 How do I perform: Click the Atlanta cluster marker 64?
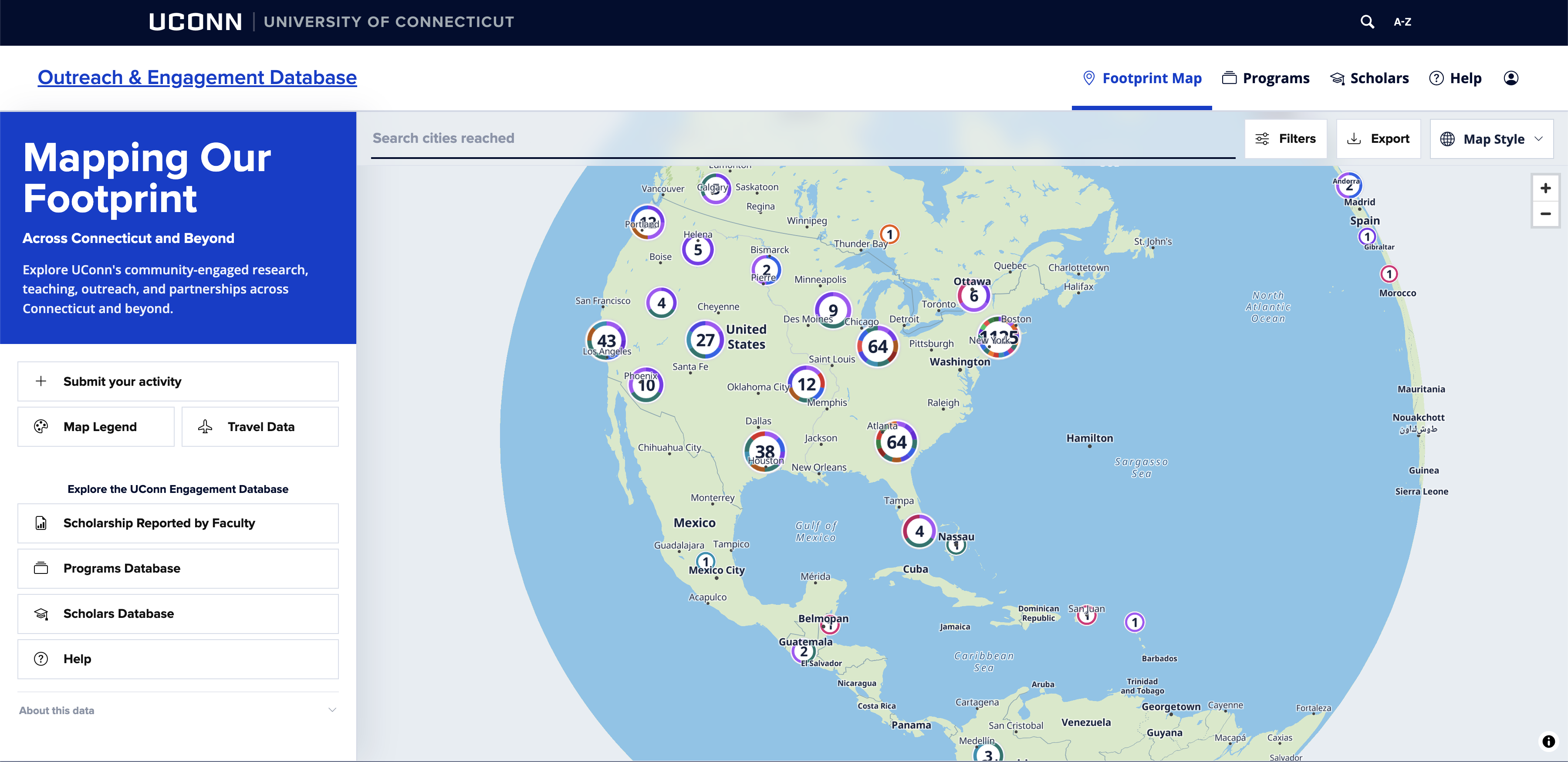tap(897, 442)
